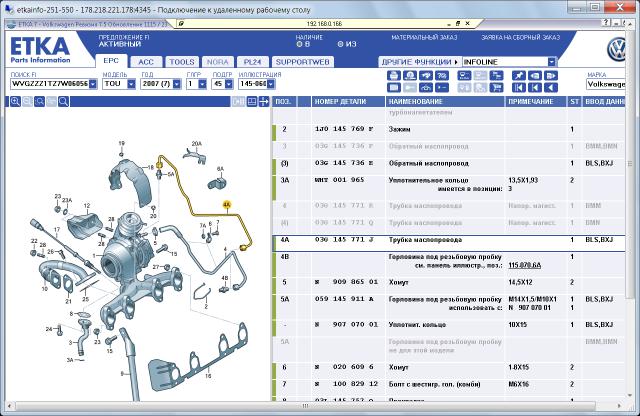640x416 pixels.
Task: Click the help question mark in ETKA window
Action: pos(607,23)
